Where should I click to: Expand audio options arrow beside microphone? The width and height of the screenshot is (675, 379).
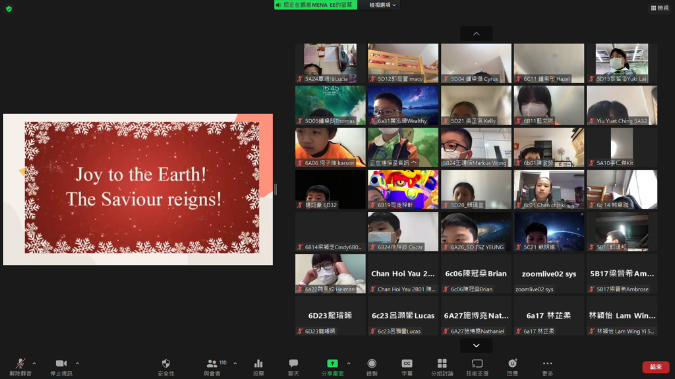[34, 363]
